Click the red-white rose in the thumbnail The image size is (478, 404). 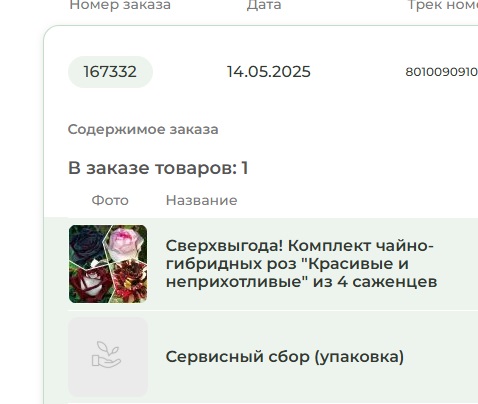(89, 283)
